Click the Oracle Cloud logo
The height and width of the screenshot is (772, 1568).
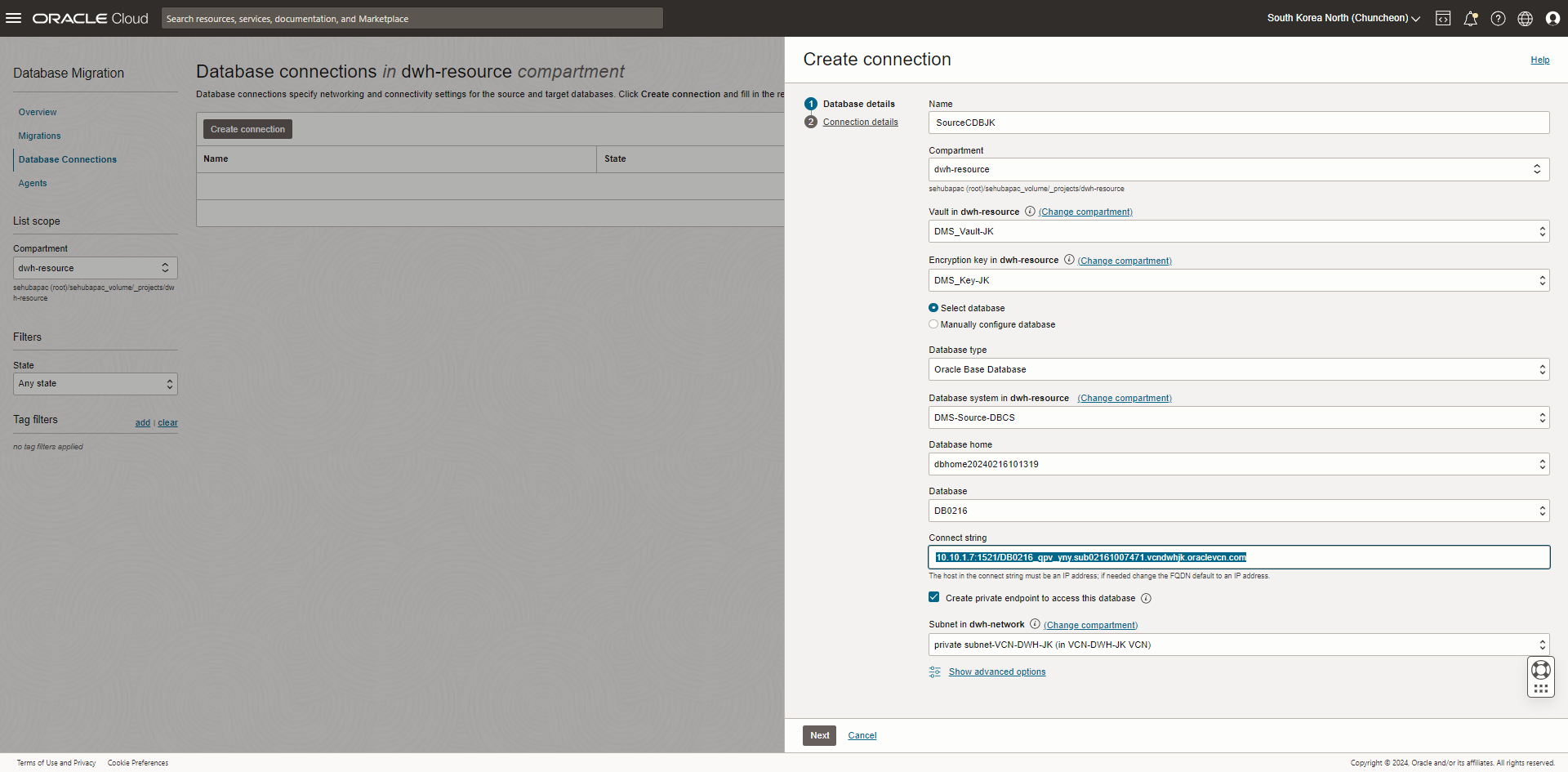tap(90, 18)
